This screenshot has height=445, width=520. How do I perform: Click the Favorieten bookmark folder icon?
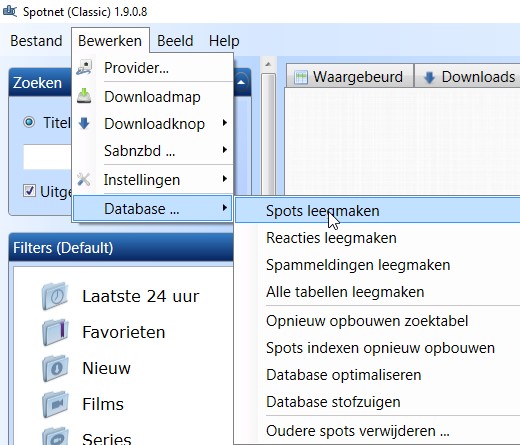(x=55, y=332)
